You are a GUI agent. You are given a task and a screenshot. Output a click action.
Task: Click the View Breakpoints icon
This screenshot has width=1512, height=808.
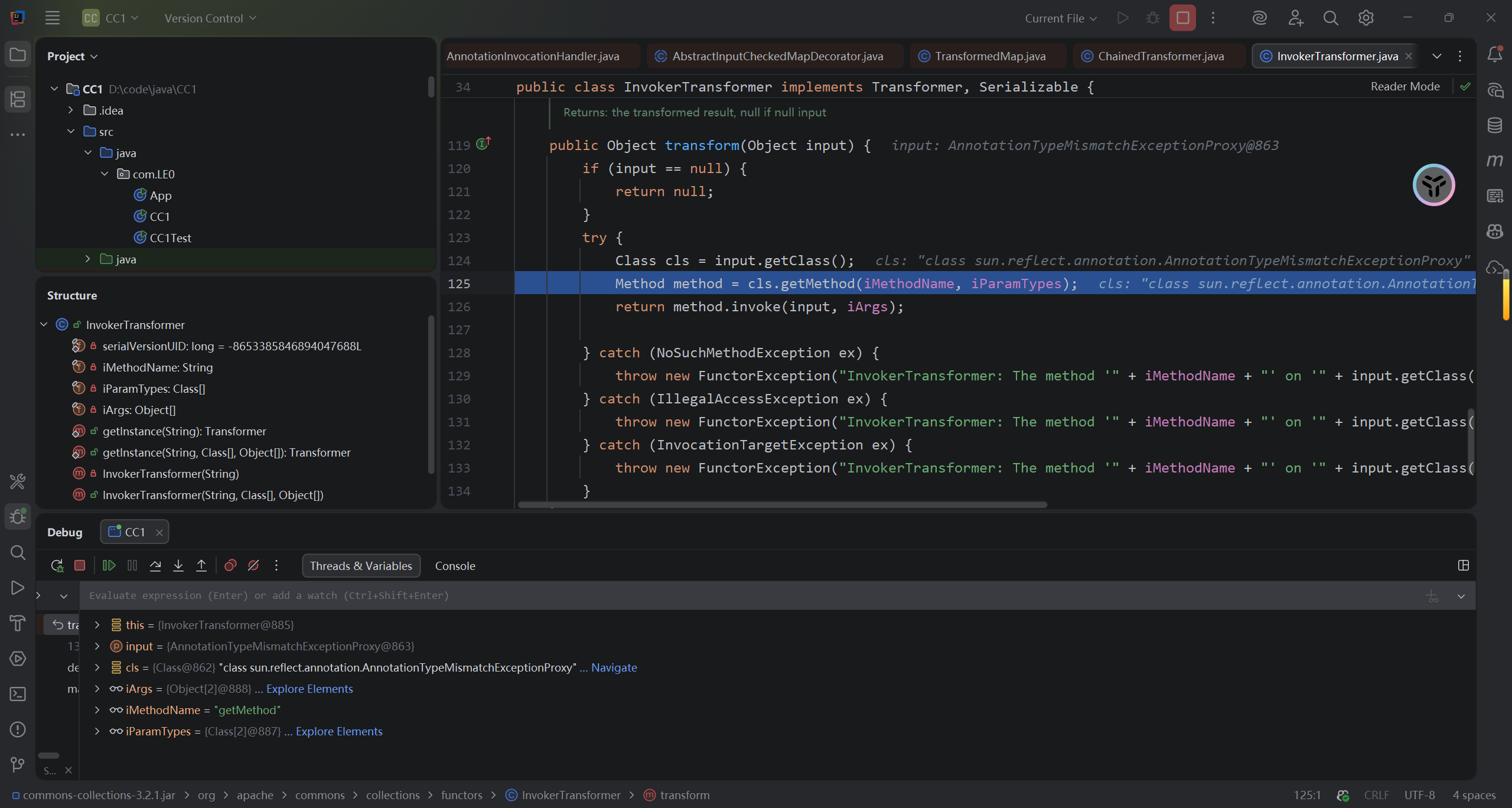click(x=230, y=565)
